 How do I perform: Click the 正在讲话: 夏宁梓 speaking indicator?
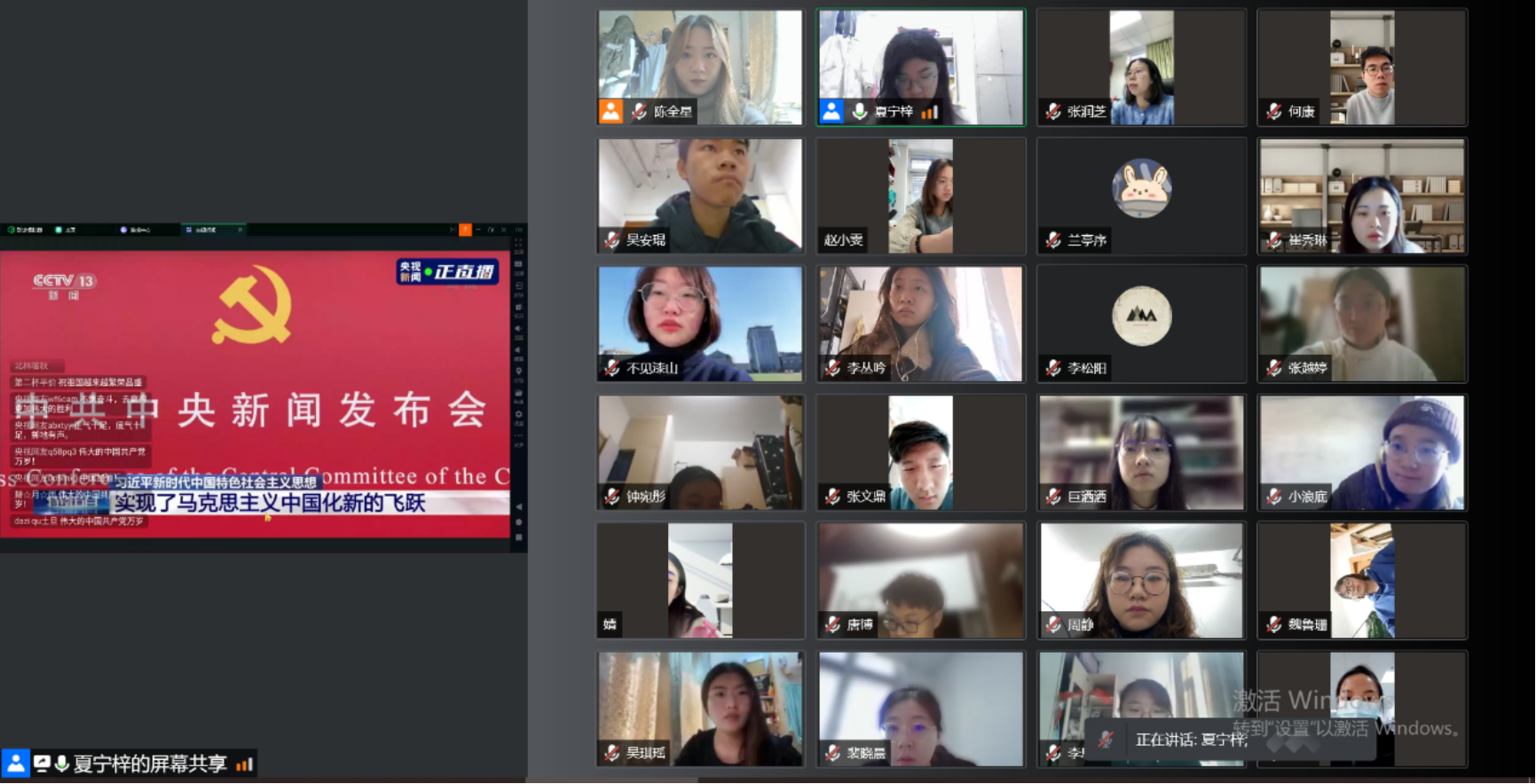coord(1192,740)
